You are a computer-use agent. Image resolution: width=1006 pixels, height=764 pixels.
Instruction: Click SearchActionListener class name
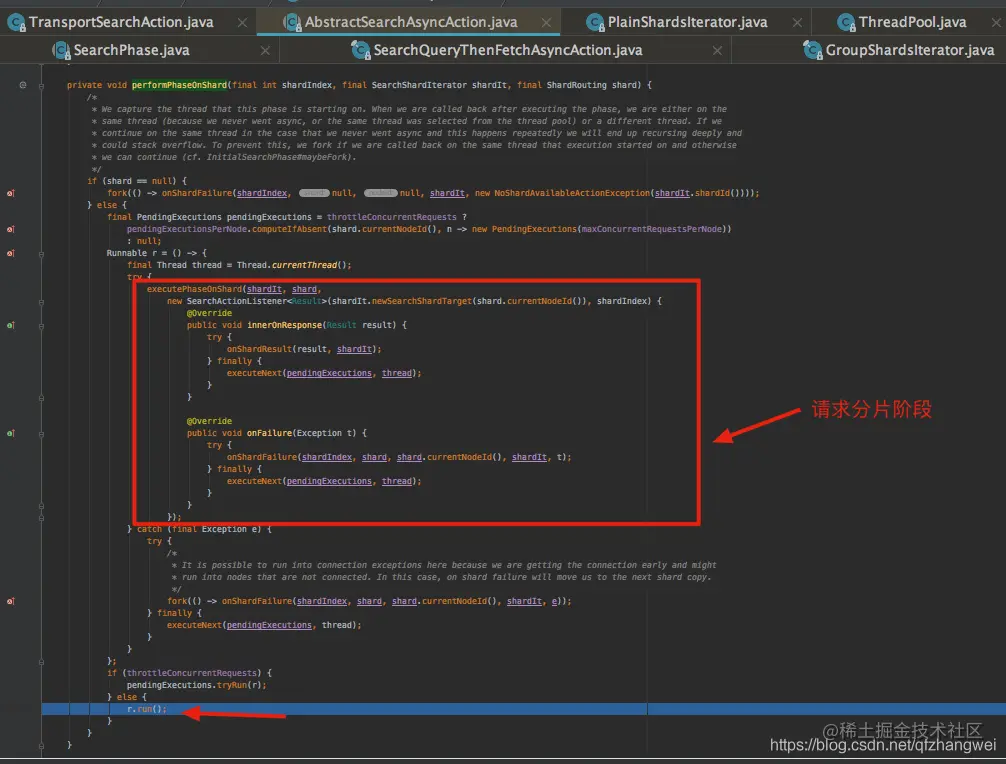pos(237,301)
